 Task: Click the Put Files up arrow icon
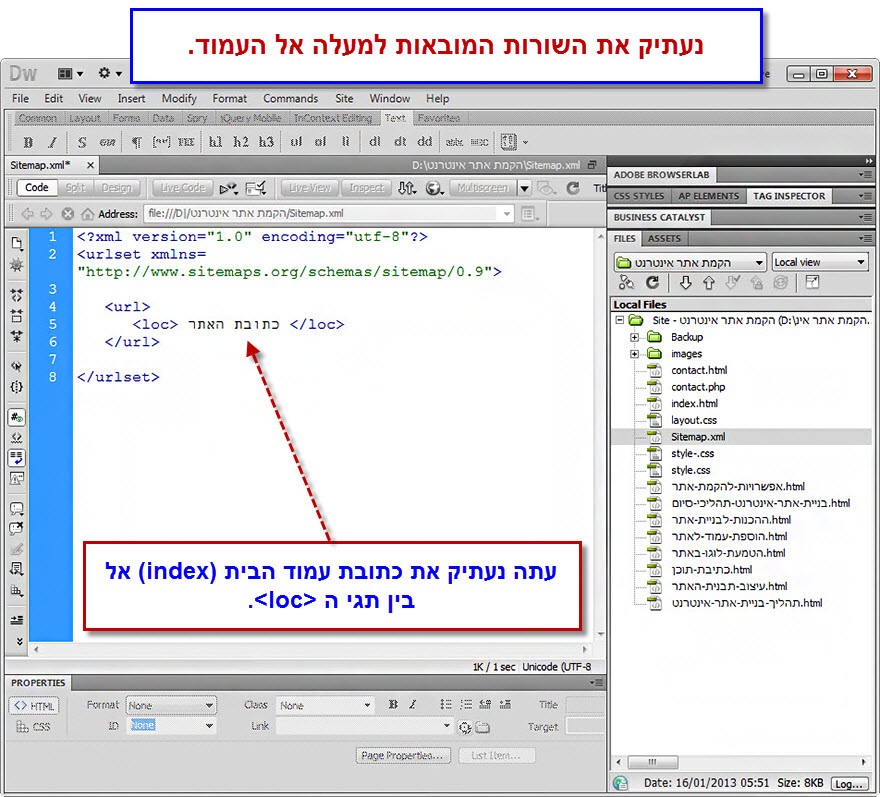[x=709, y=283]
